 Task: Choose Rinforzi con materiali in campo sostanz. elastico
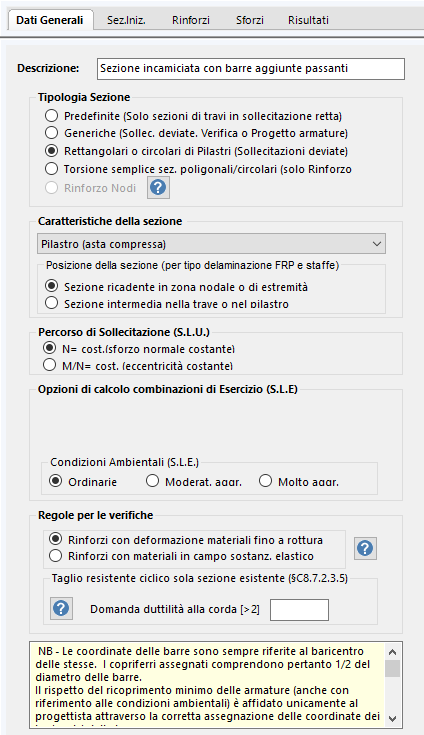(x=55, y=556)
